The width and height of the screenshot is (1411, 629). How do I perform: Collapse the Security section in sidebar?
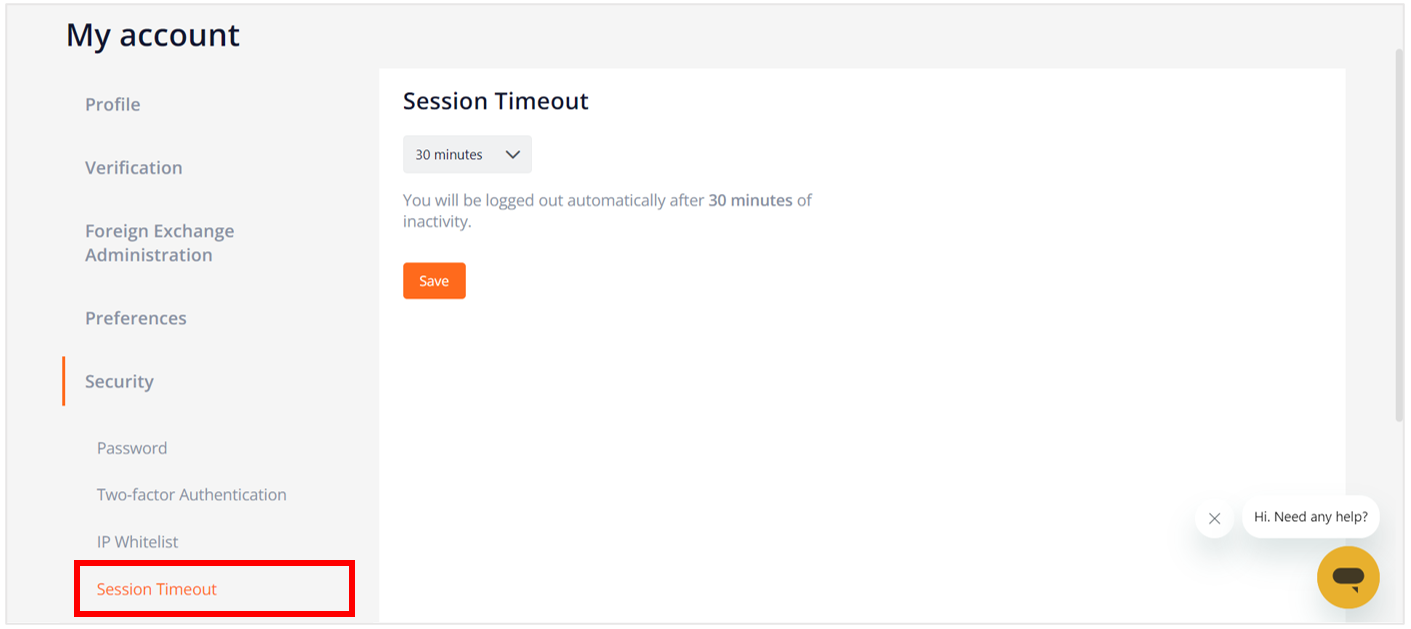pyautogui.click(x=119, y=382)
